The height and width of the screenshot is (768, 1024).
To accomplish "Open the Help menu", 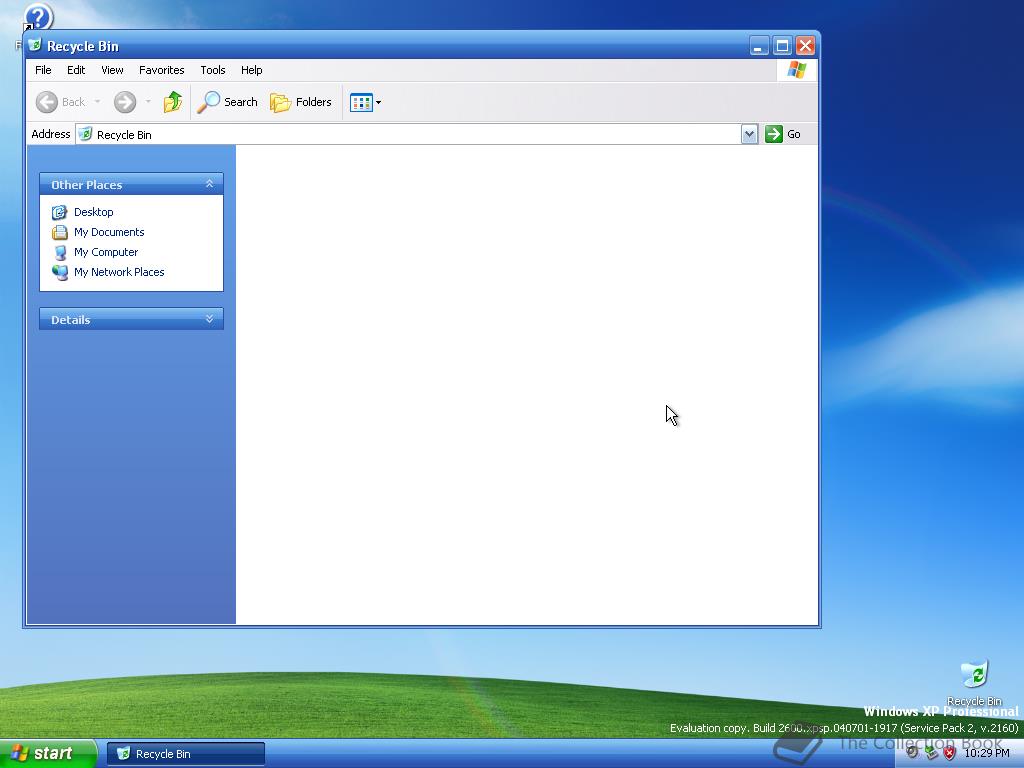I will (x=251, y=70).
